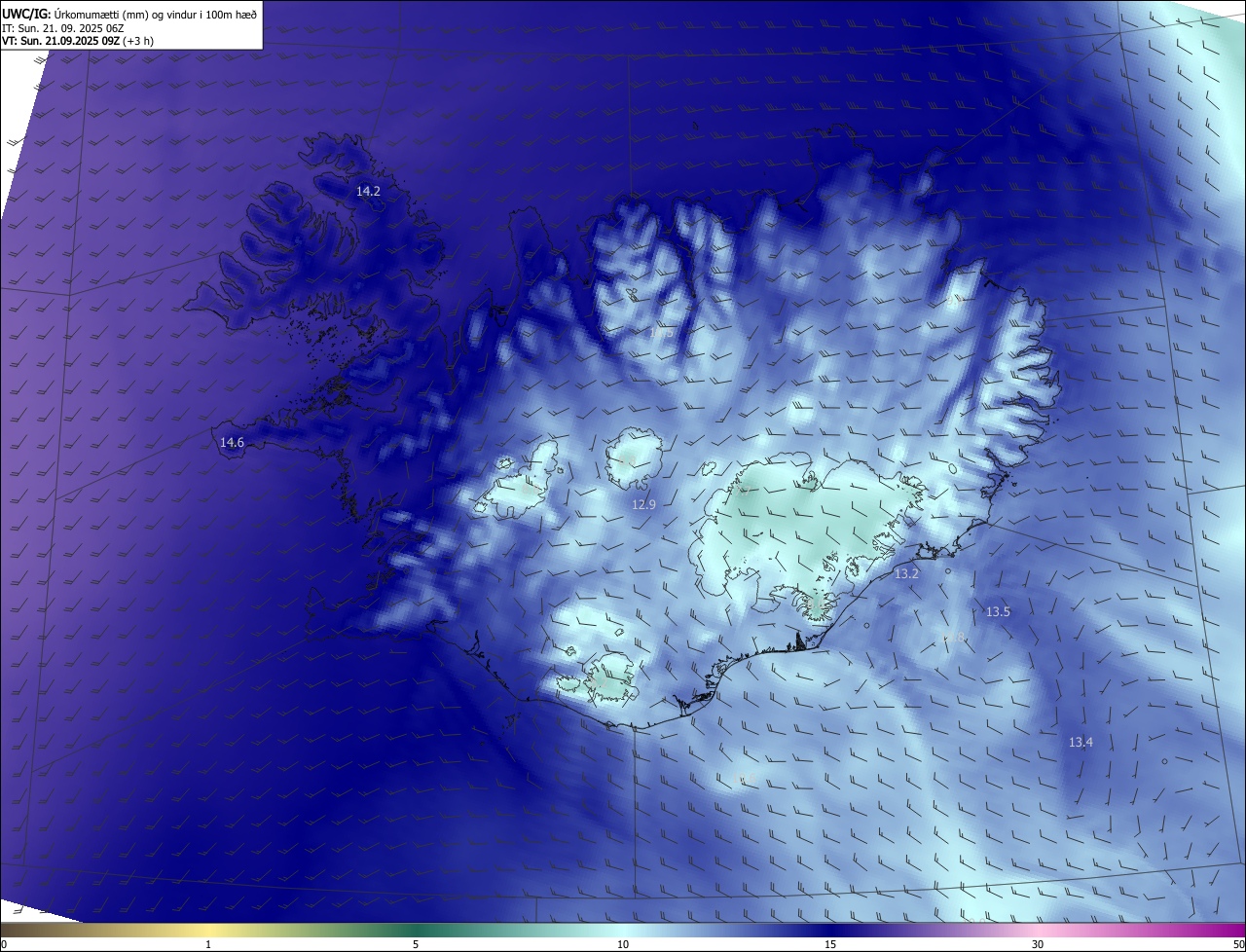The height and width of the screenshot is (952, 1246).
Task: Click the colorbar tick label 10
Action: tap(623, 944)
